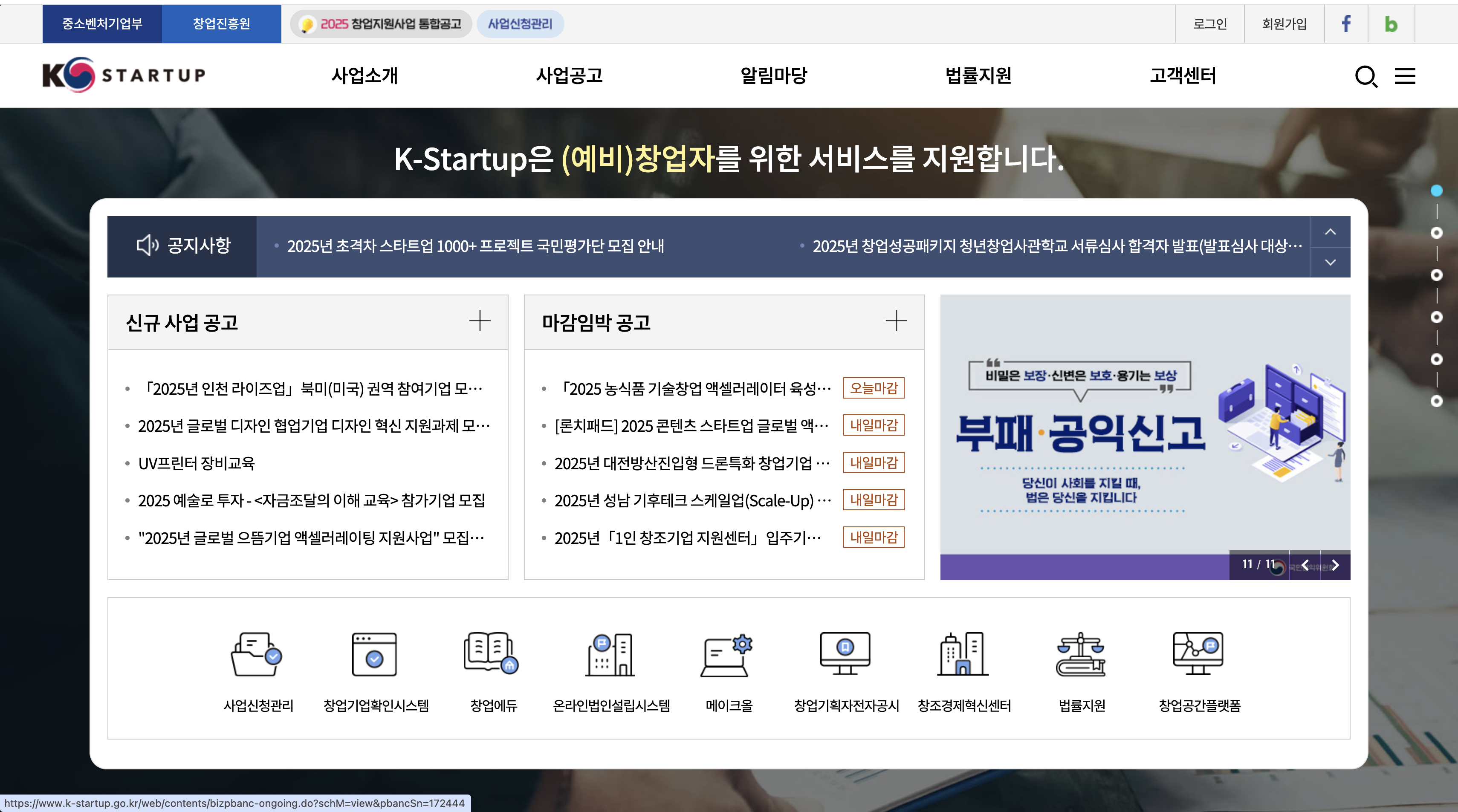Screen dimensions: 1458x812
Task: Open the 알림마당 menu
Action: [x=774, y=75]
